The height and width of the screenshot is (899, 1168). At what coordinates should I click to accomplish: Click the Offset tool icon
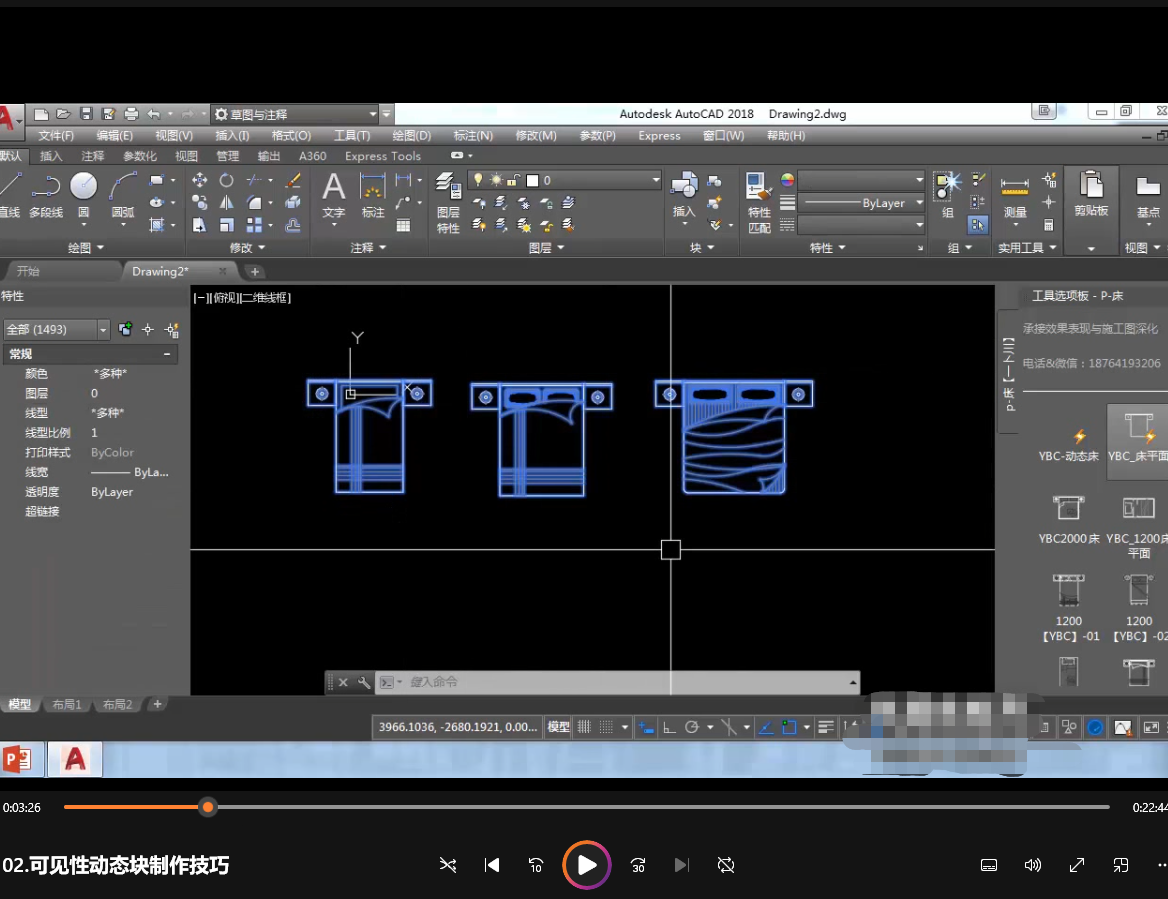click(293, 225)
